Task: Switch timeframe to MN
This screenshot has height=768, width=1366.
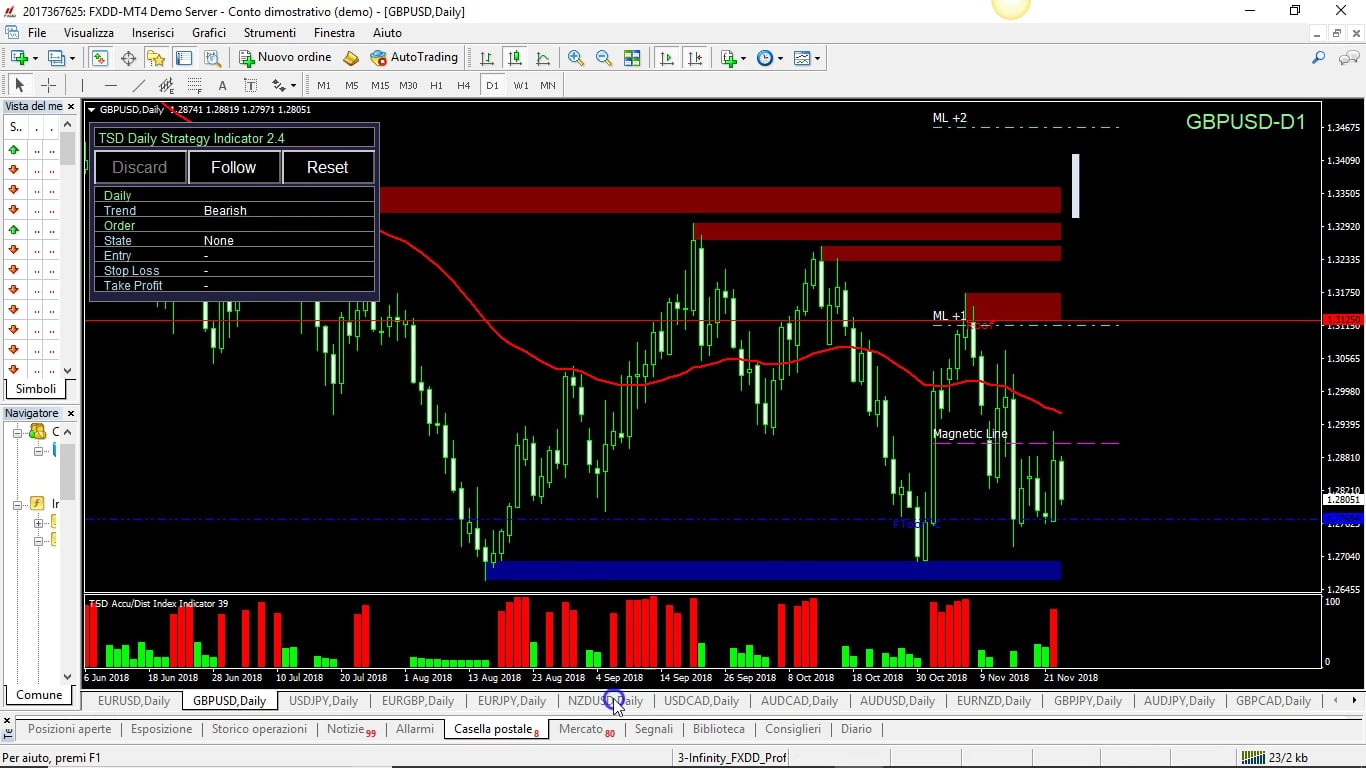Action: pos(548,86)
